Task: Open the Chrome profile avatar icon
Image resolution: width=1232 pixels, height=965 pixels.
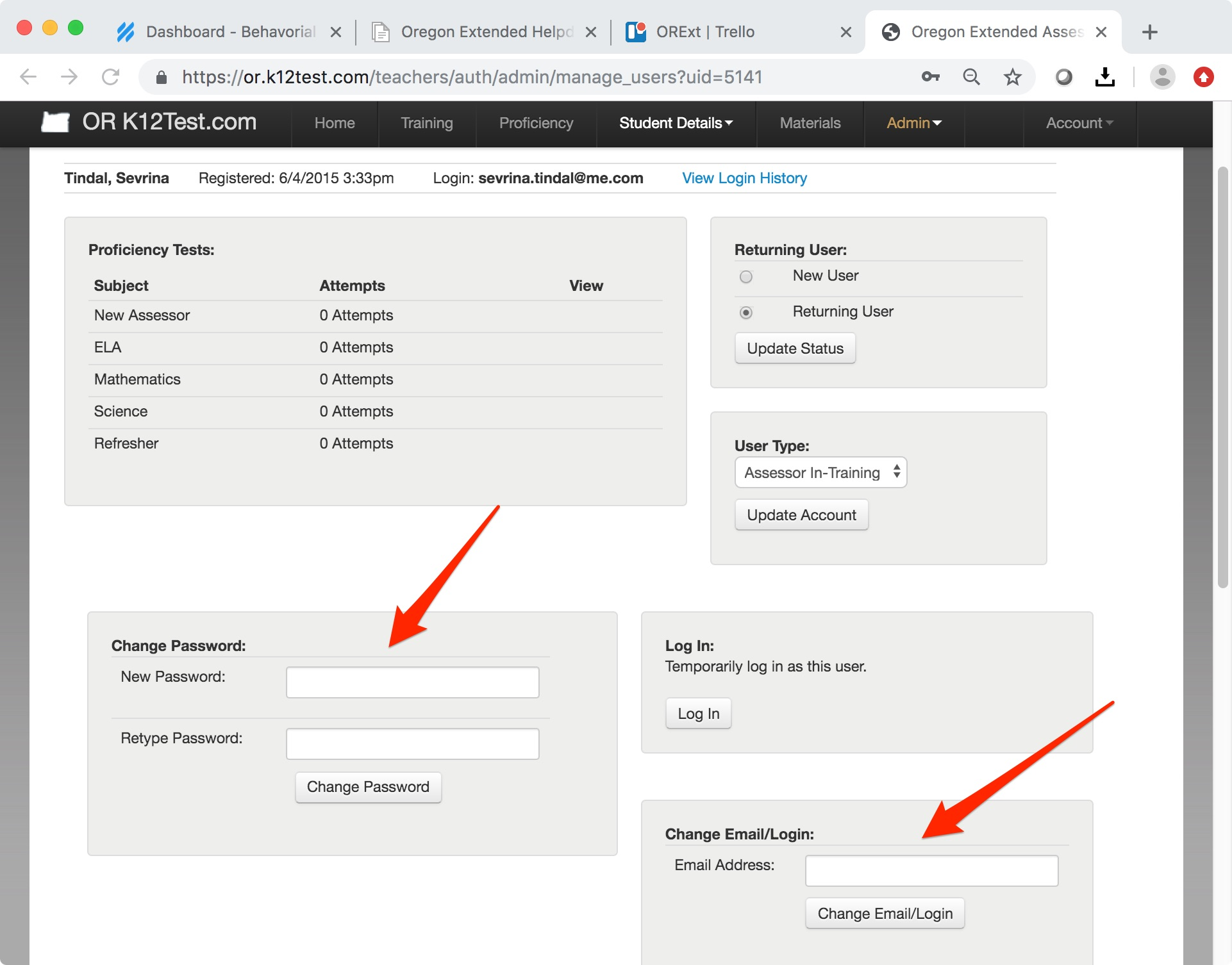Action: pos(1161,78)
